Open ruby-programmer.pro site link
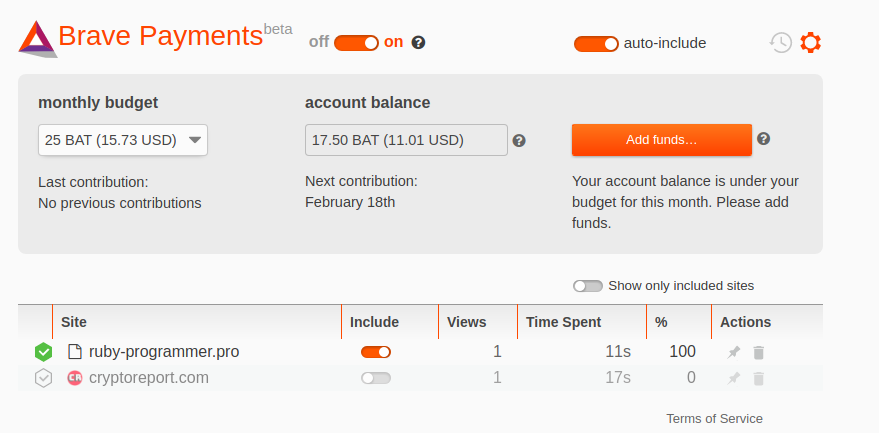Viewport: 879px width, 433px height. click(x=164, y=352)
